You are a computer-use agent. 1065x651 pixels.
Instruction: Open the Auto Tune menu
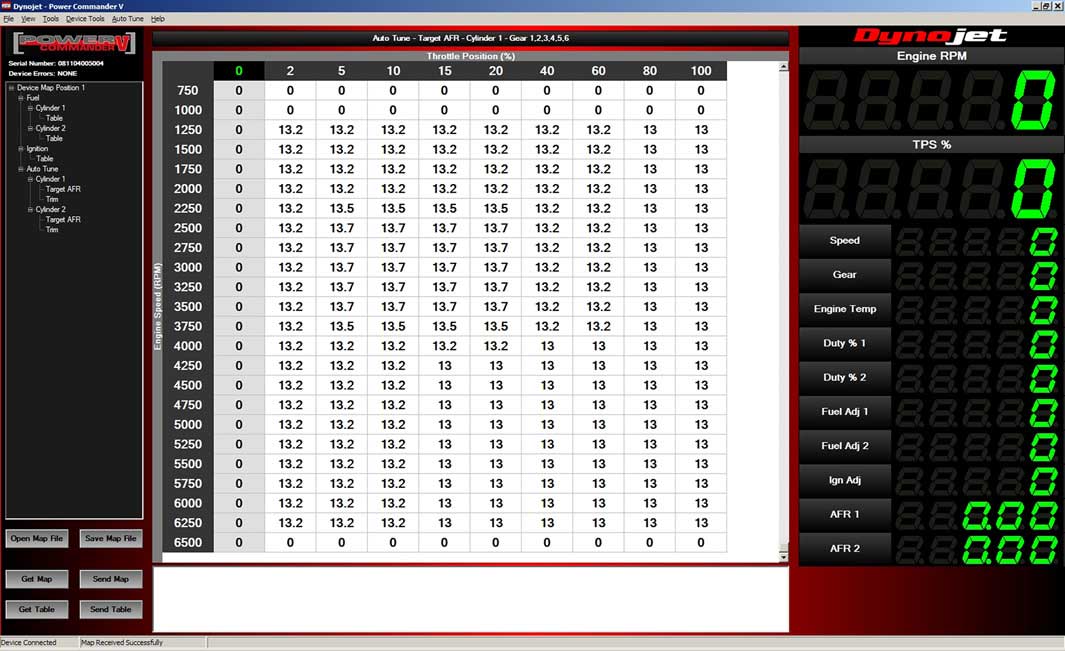[x=128, y=19]
